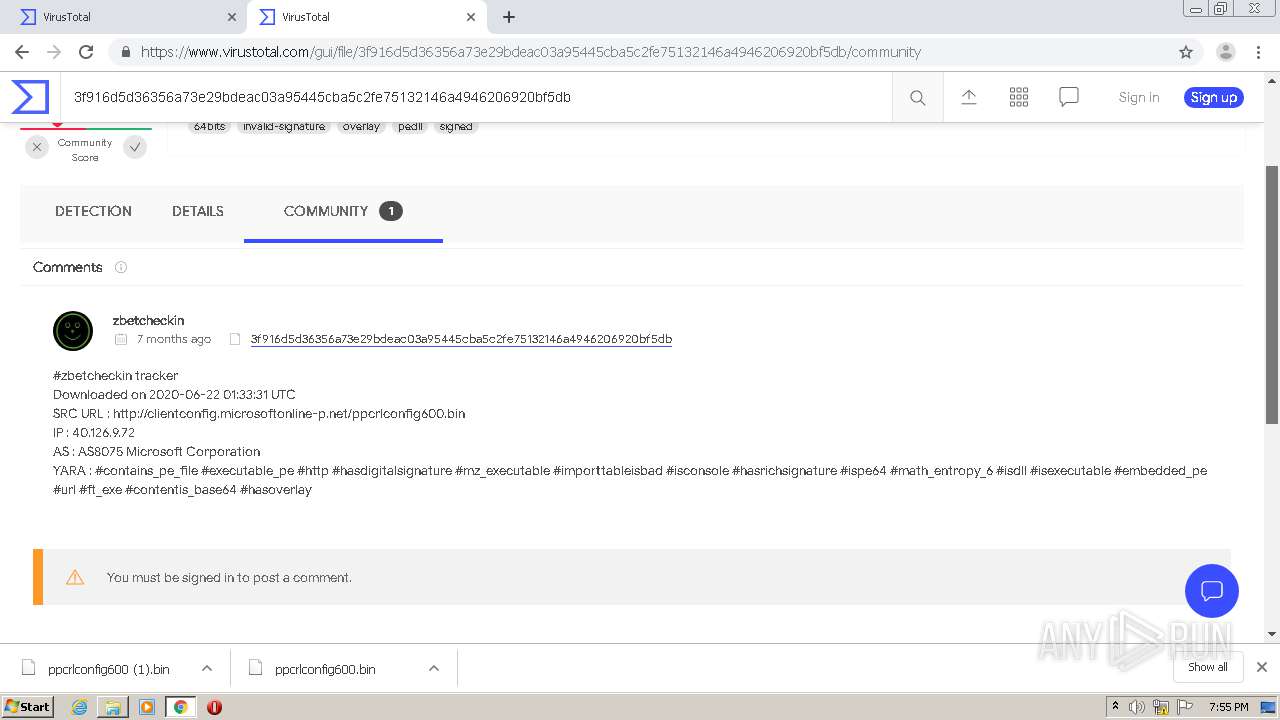
Task: Close the first VirusTotal tab
Action: (232, 17)
